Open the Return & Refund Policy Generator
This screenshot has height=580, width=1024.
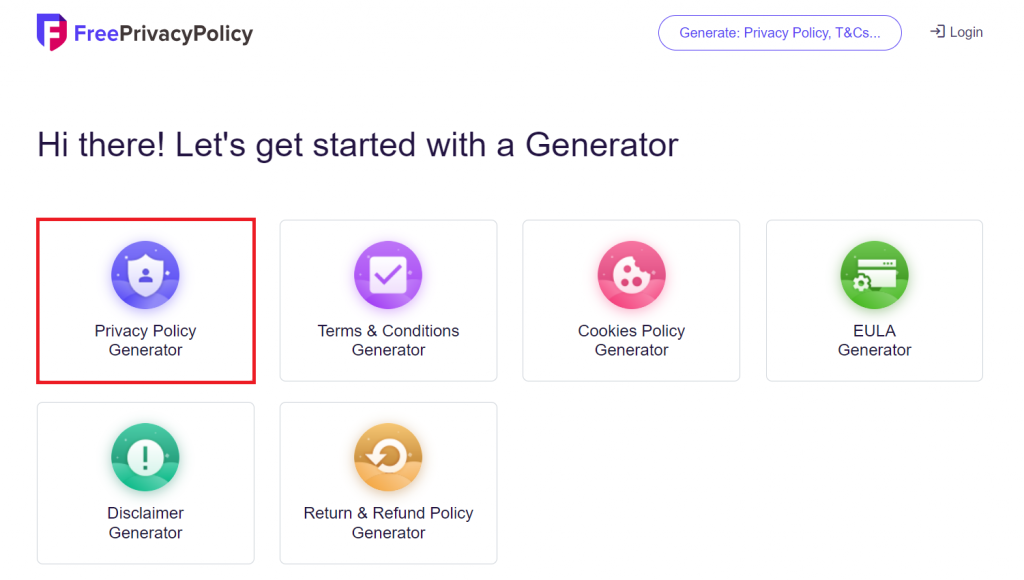pyautogui.click(x=388, y=483)
